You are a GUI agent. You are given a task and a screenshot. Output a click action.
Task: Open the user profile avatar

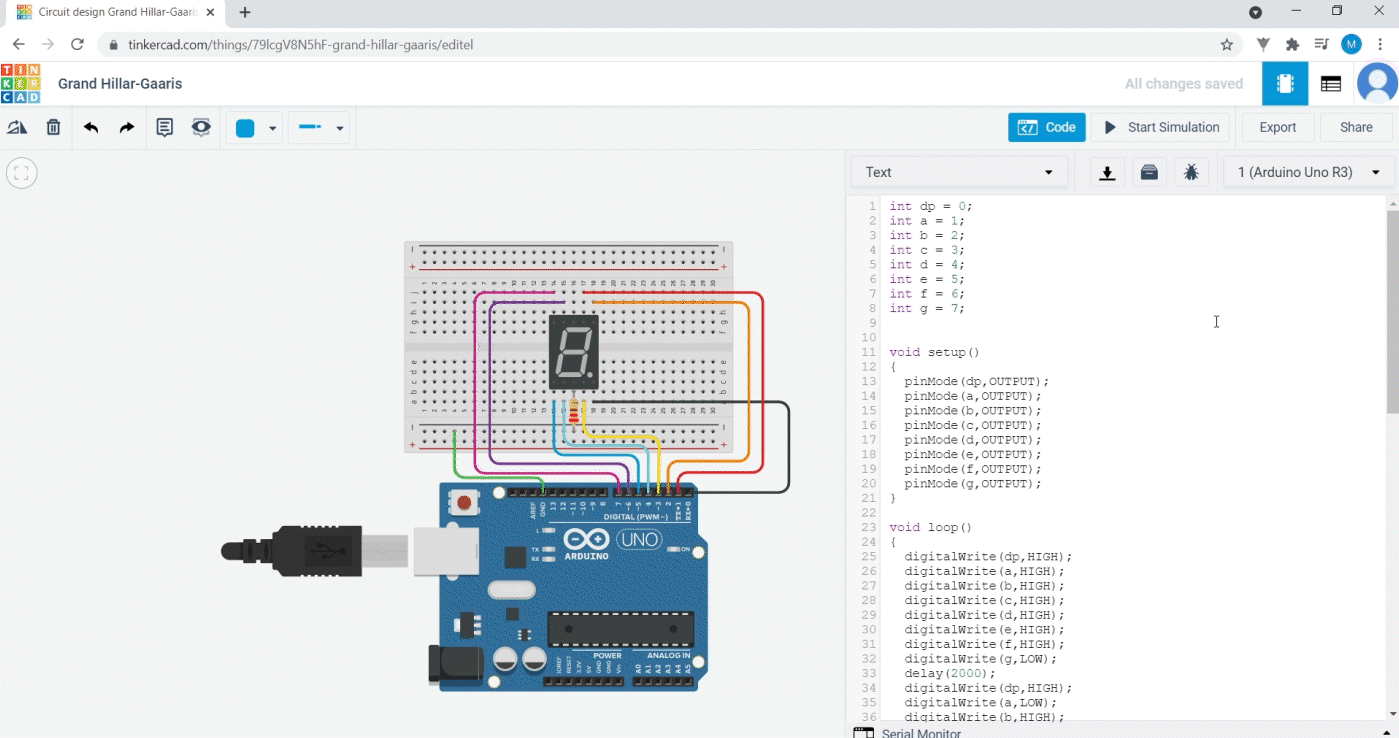click(x=1377, y=84)
